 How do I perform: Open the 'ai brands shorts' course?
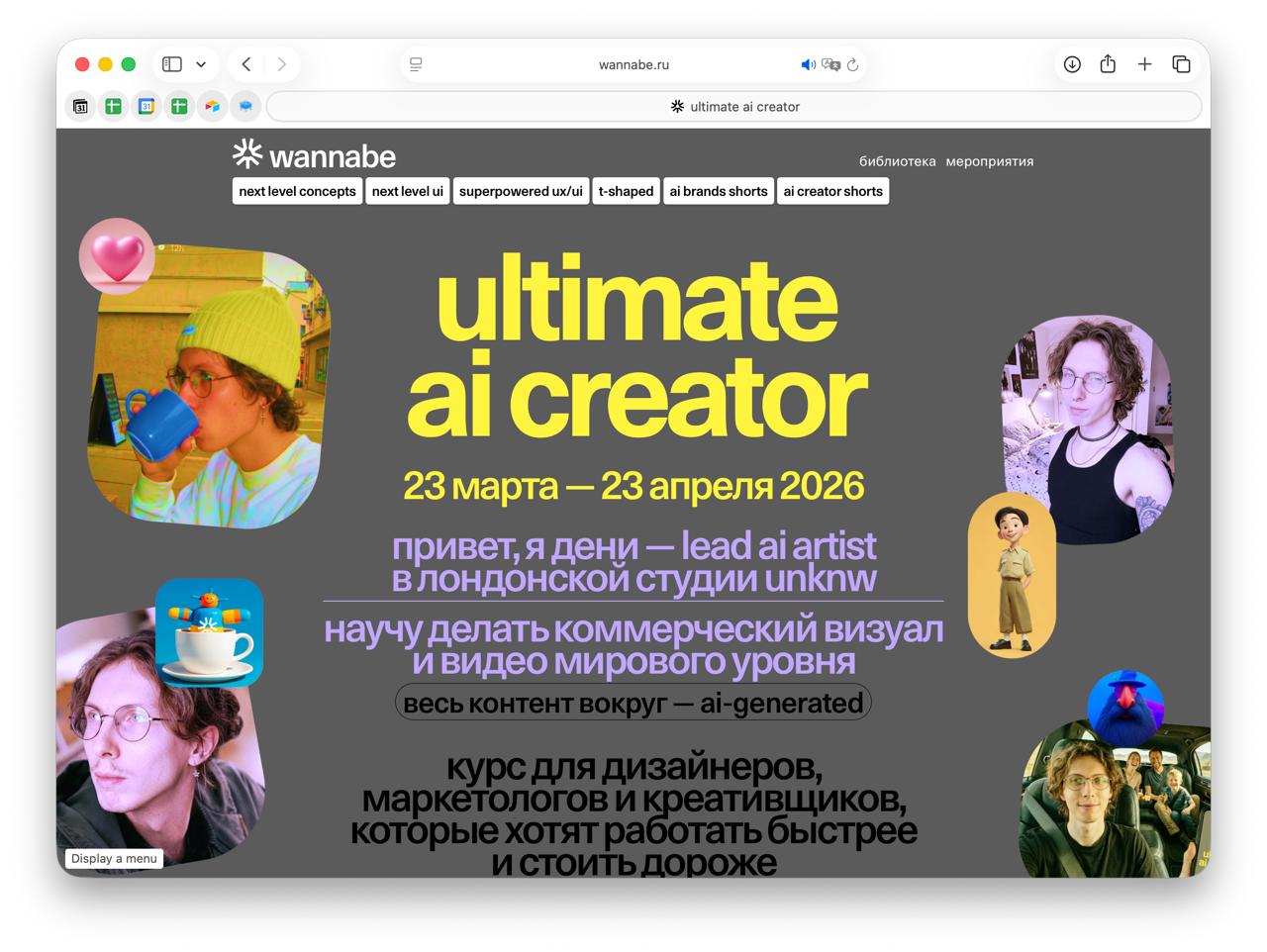(x=718, y=191)
